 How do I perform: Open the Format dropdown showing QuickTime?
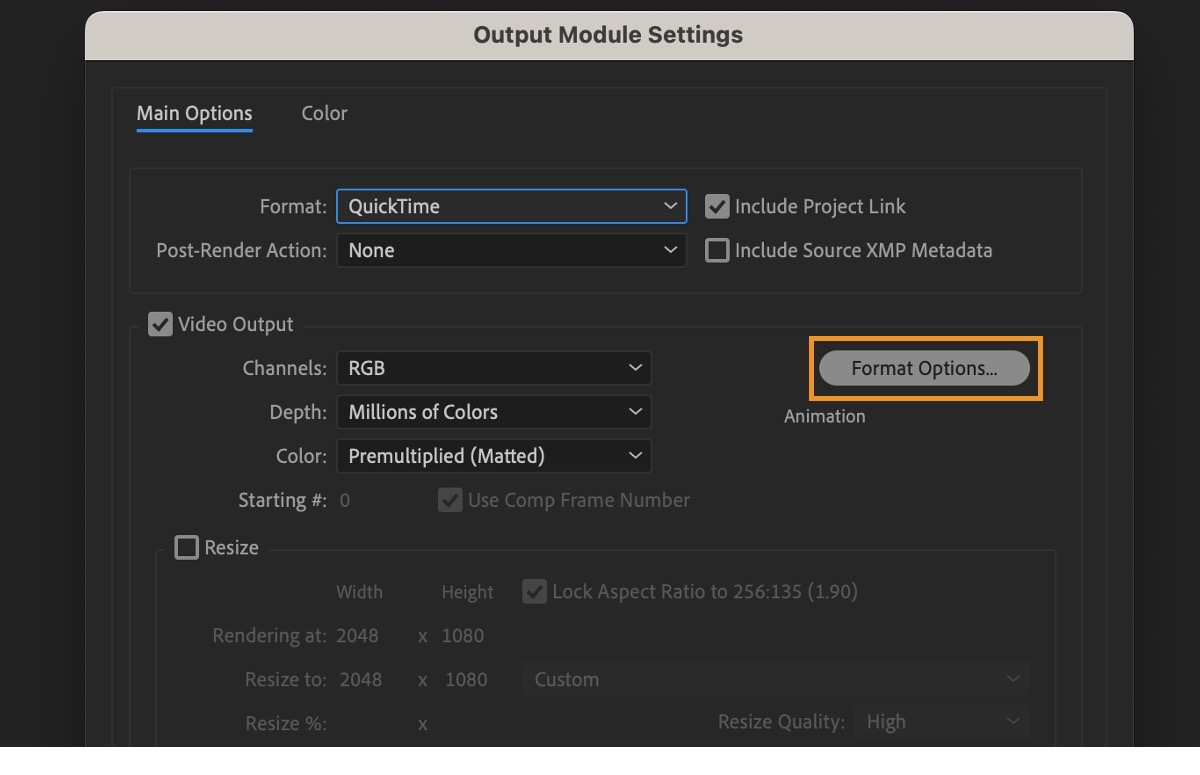[x=511, y=206]
